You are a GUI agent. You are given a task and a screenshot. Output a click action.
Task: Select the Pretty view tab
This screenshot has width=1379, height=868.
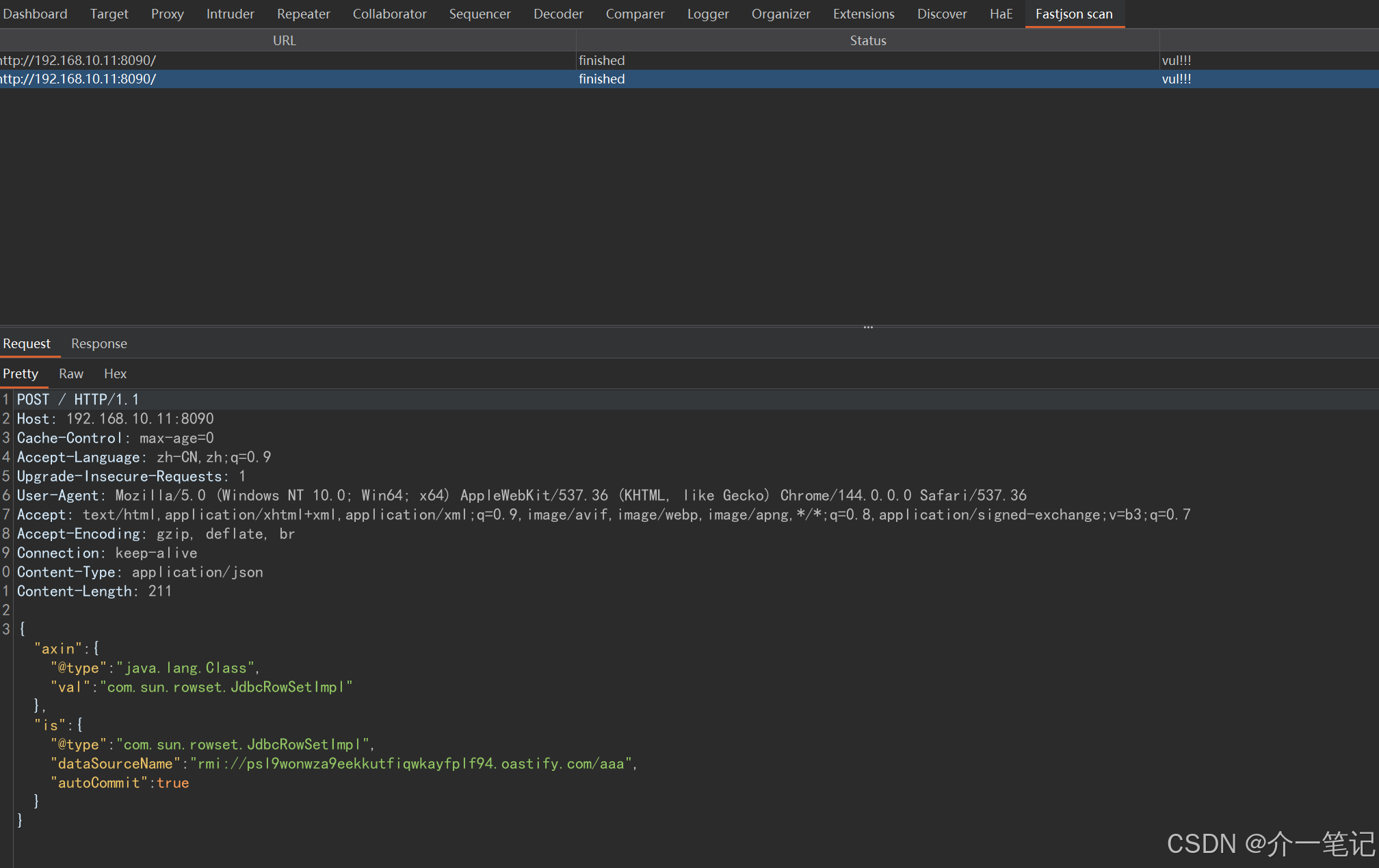tap(21, 373)
